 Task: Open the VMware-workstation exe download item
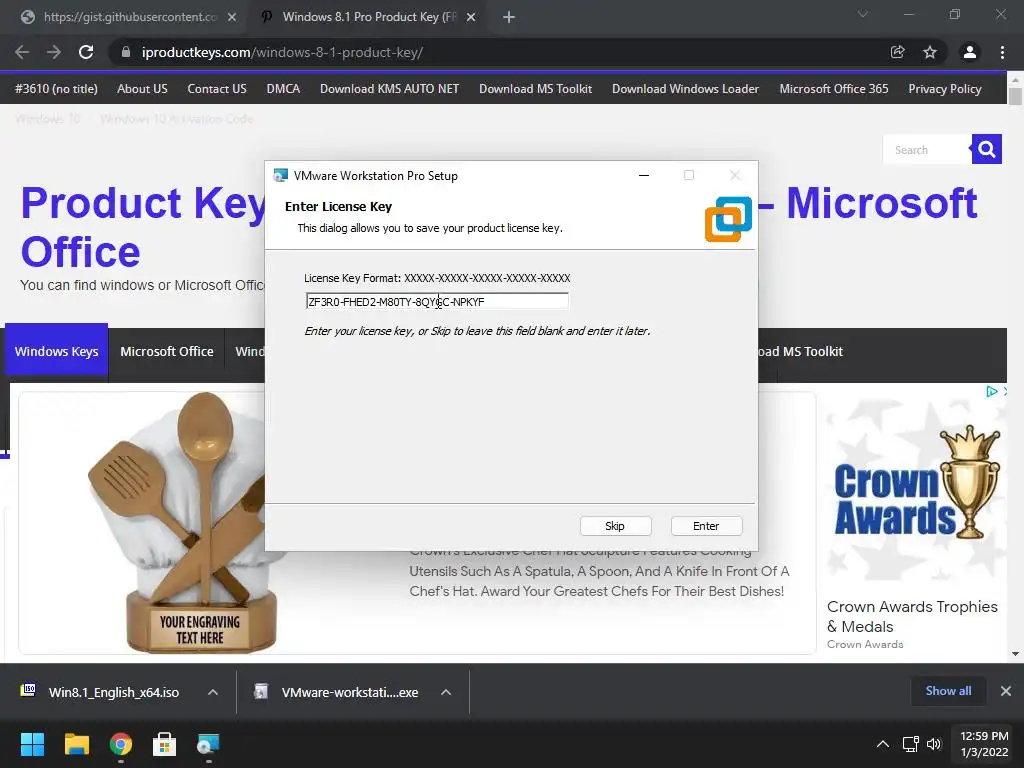pos(350,692)
